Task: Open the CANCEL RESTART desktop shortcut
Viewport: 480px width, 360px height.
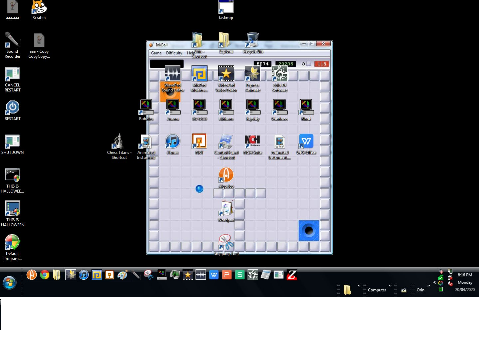Action: tap(12, 79)
